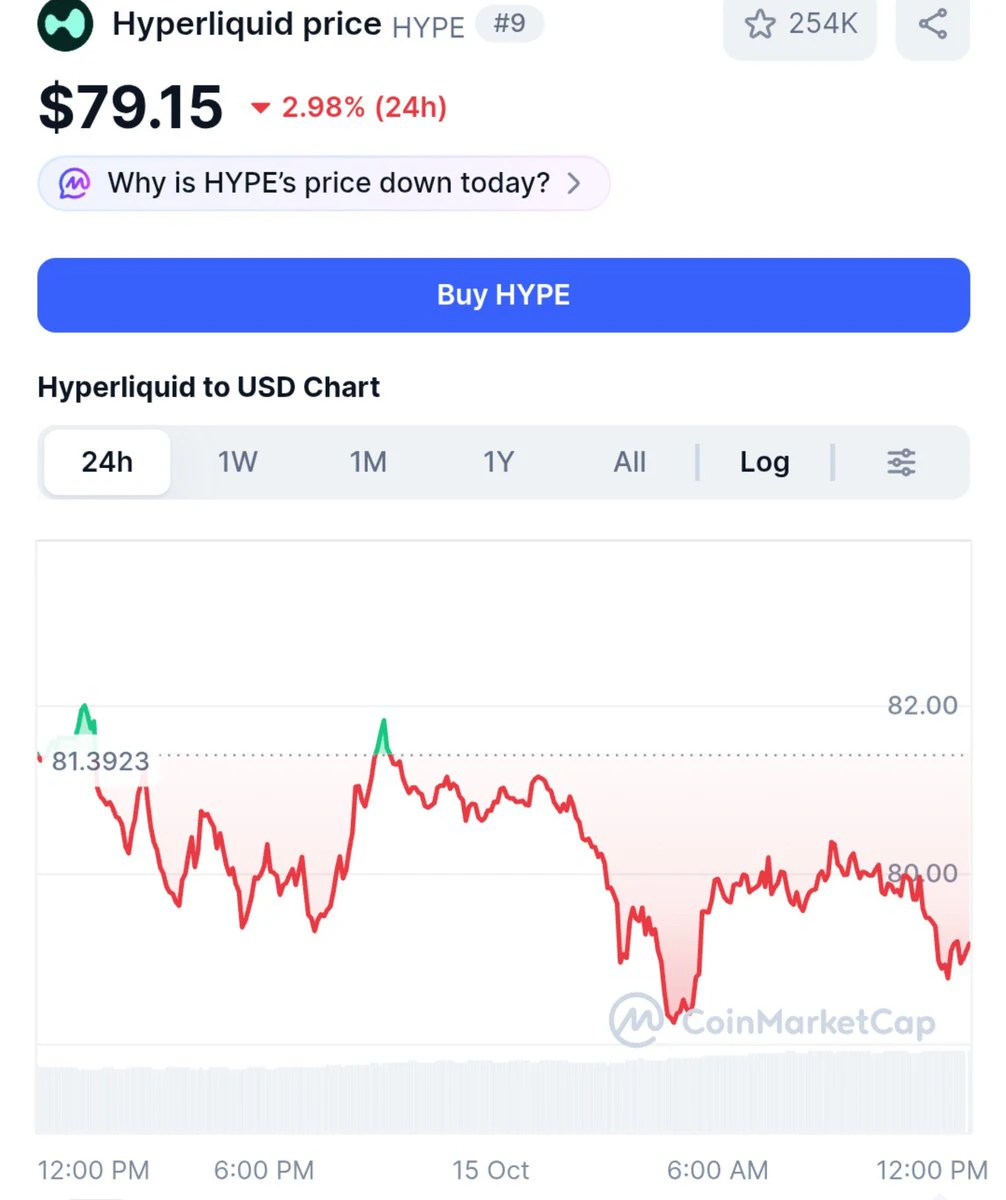Select the 1Y chart range
This screenshot has height=1200, width=1006.
pyautogui.click(x=498, y=462)
